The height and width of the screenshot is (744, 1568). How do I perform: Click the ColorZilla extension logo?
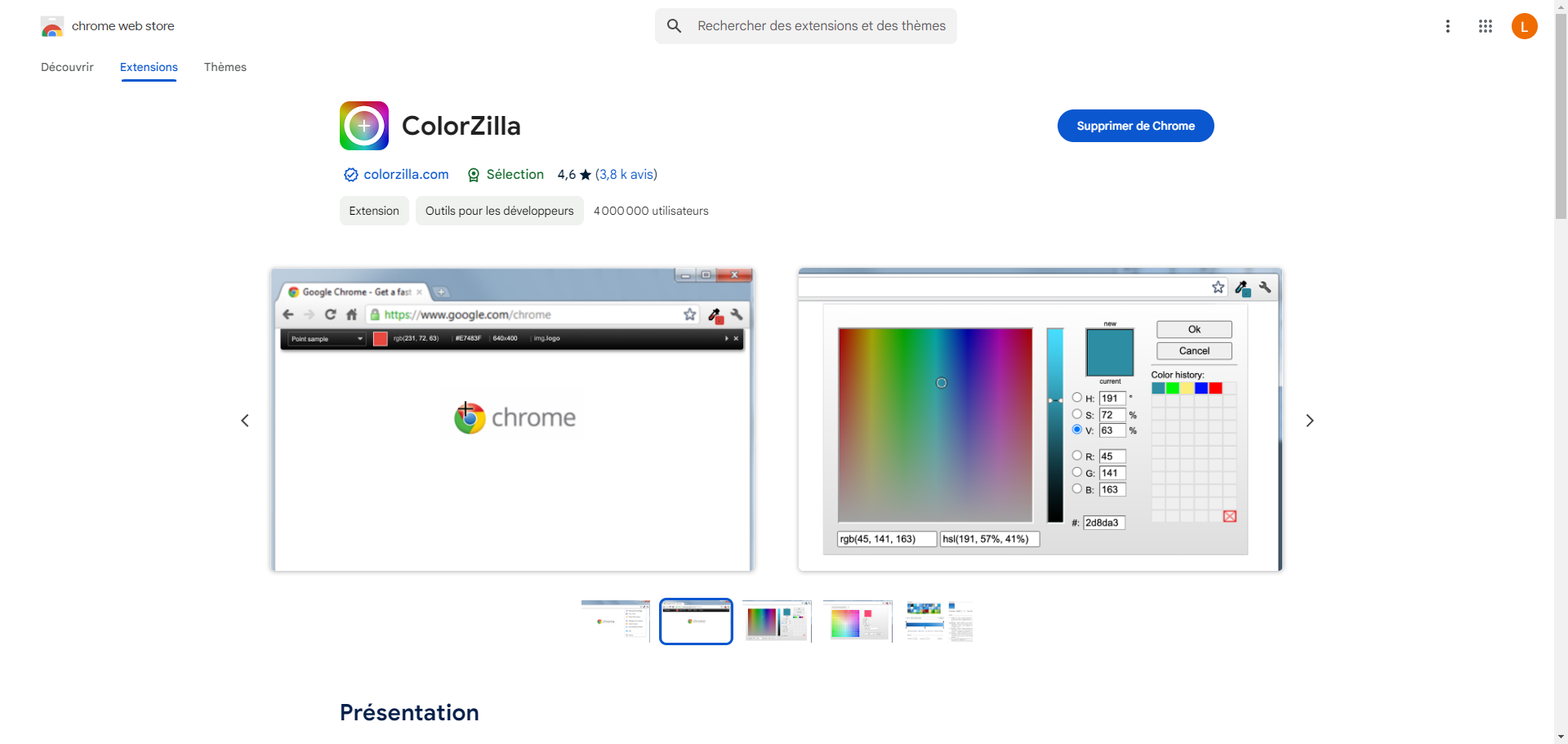pyautogui.click(x=364, y=126)
